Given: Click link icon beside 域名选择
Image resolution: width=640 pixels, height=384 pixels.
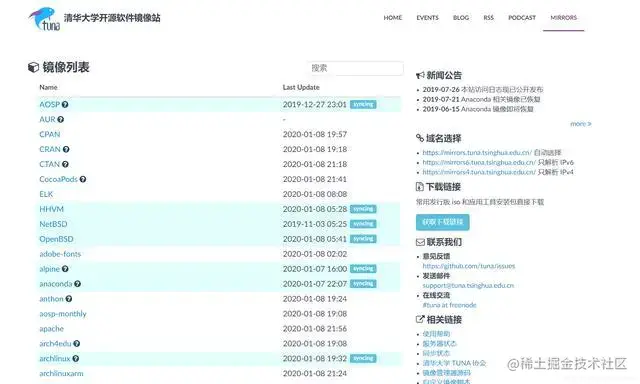Looking at the screenshot, I should (x=420, y=138).
